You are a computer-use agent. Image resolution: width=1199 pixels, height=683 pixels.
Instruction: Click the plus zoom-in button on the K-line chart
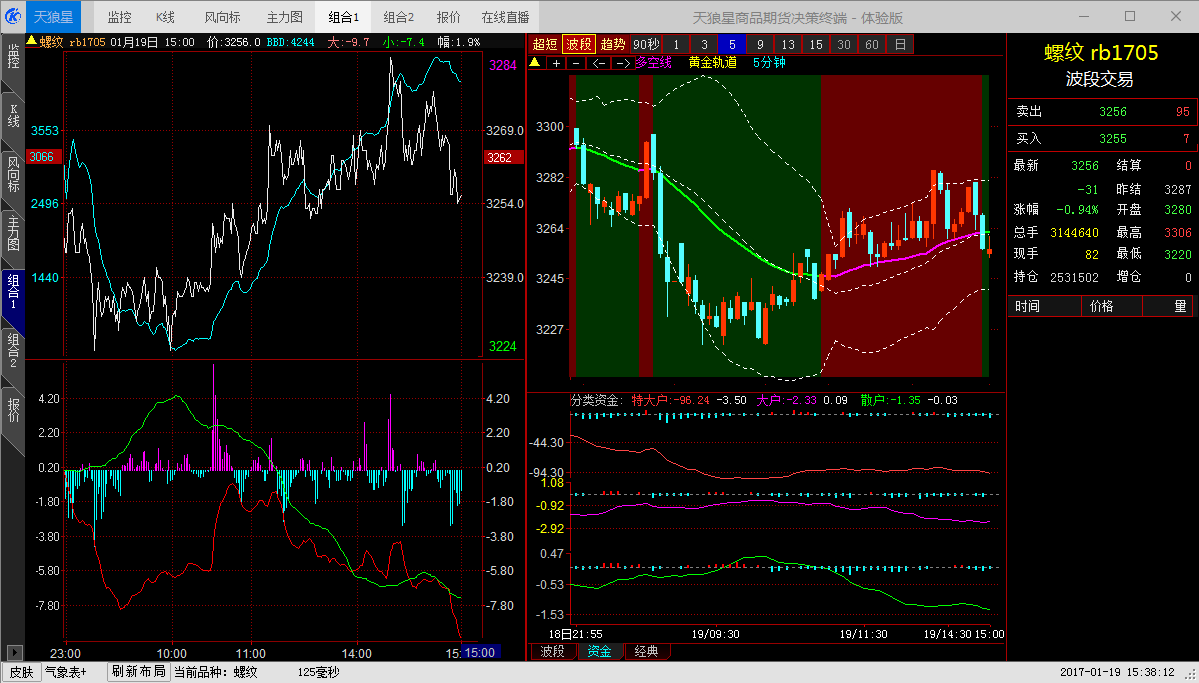coord(557,63)
